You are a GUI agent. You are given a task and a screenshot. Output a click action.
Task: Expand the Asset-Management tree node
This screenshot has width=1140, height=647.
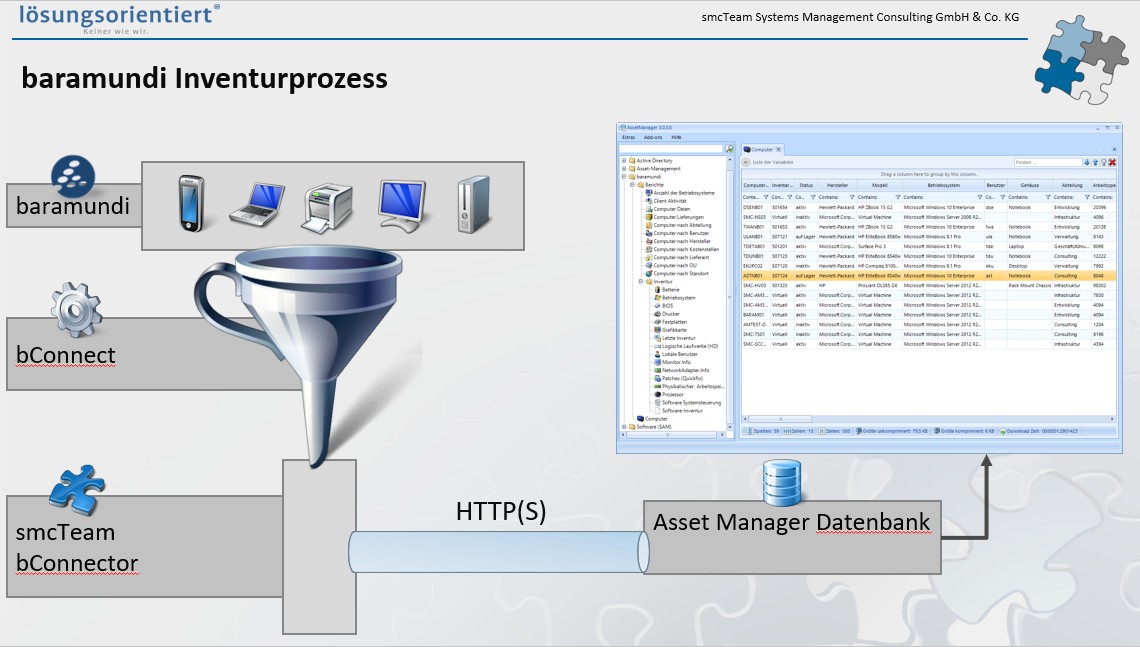(x=624, y=169)
